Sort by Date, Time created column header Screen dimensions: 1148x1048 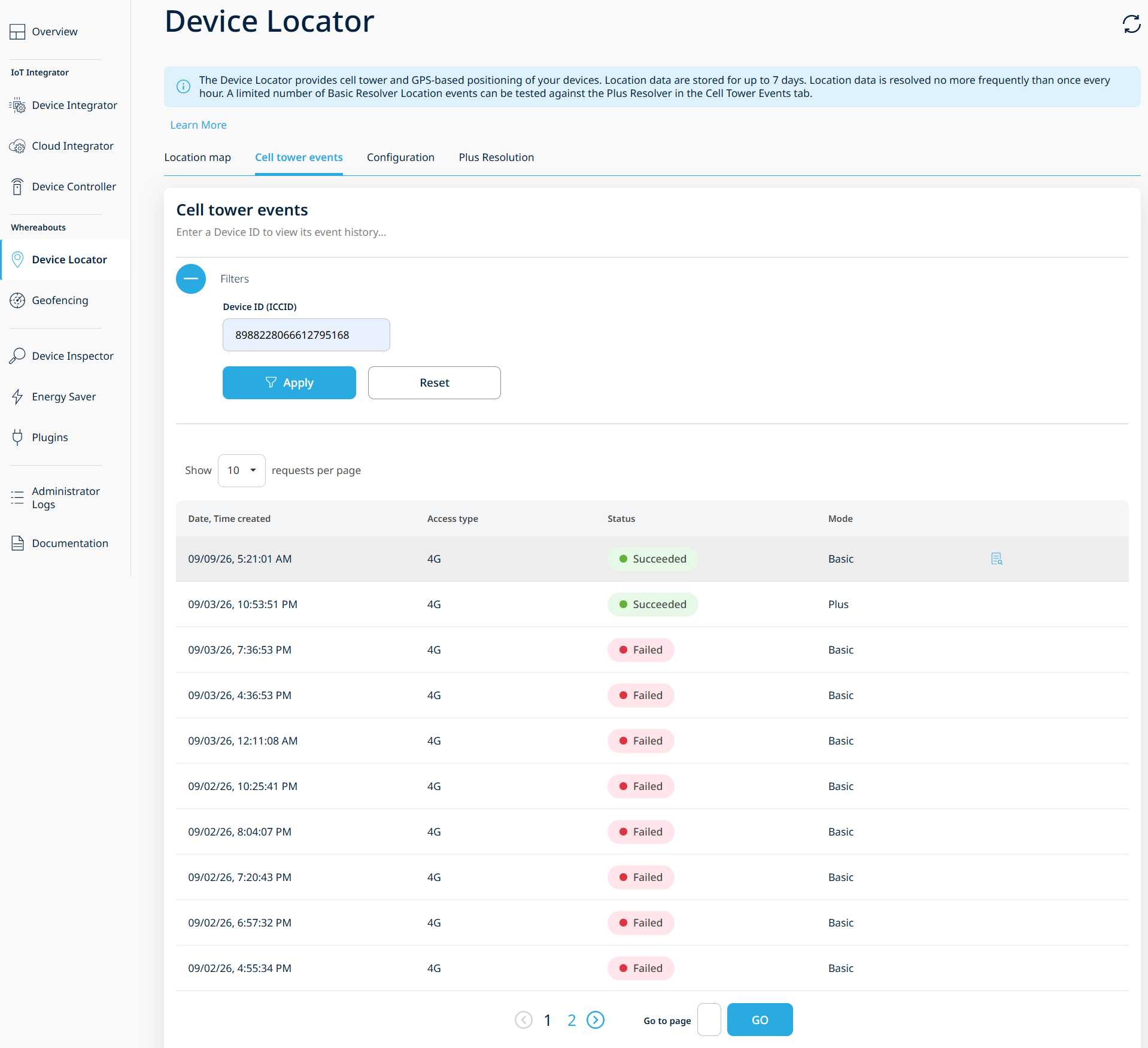pyautogui.click(x=229, y=519)
